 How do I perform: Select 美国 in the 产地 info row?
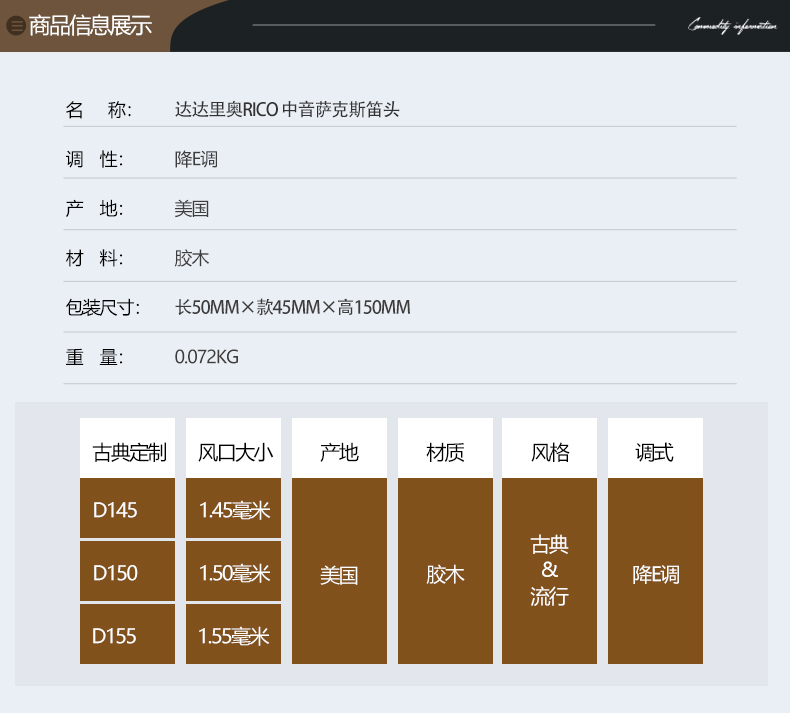pos(191,209)
